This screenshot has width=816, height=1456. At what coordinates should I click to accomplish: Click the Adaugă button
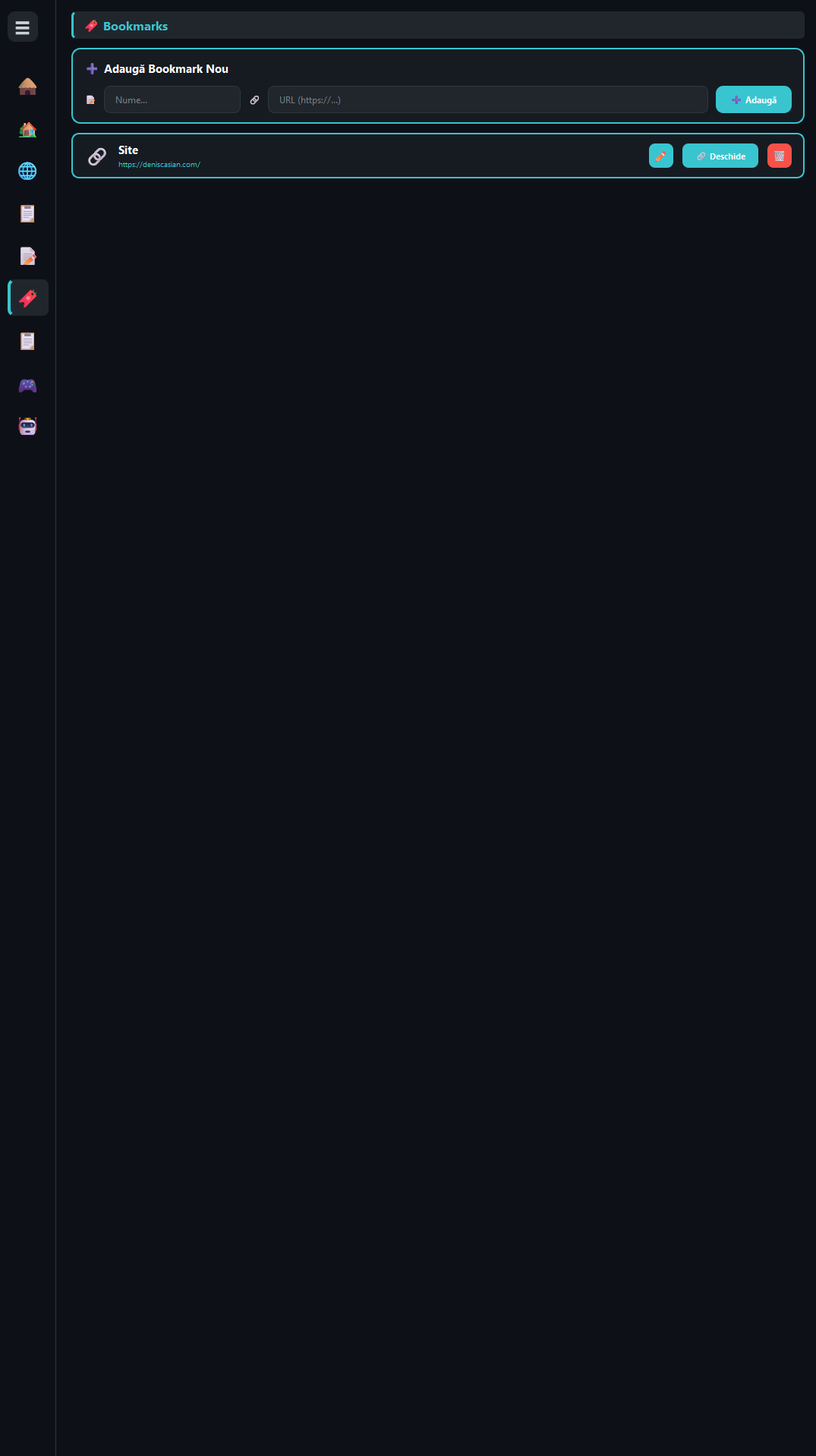[x=754, y=99]
